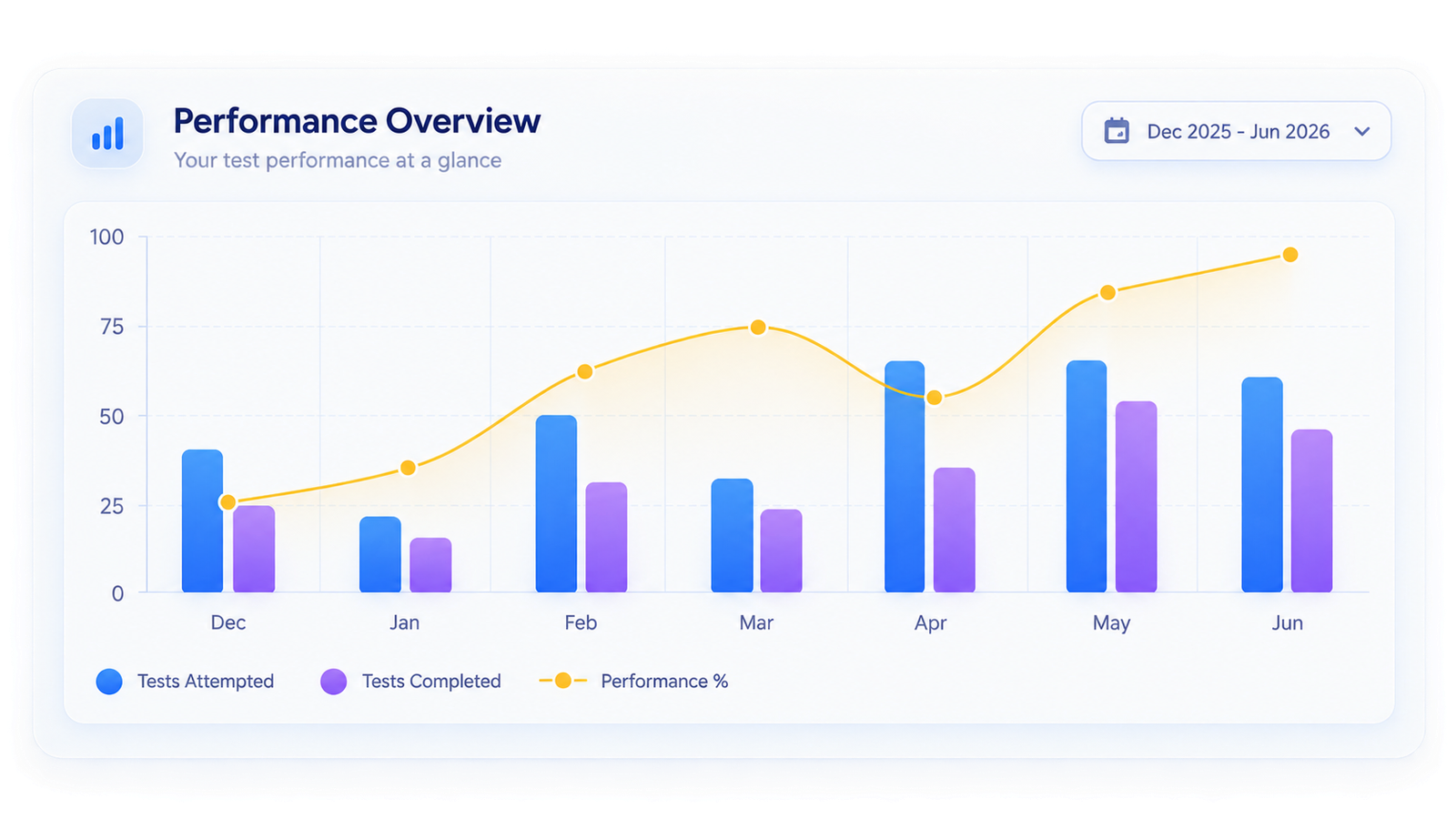Click the purple Tests Completed bar for Jan

[x=430, y=565]
